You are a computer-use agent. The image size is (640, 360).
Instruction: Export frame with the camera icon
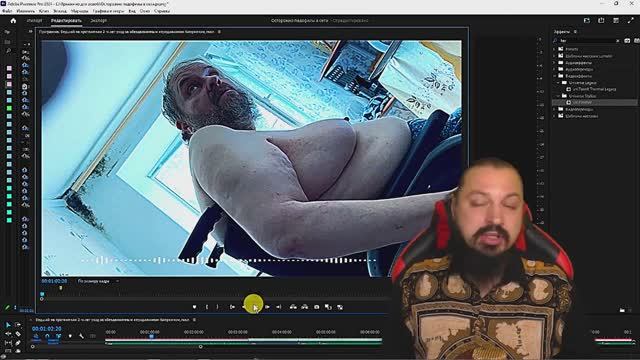pos(317,307)
